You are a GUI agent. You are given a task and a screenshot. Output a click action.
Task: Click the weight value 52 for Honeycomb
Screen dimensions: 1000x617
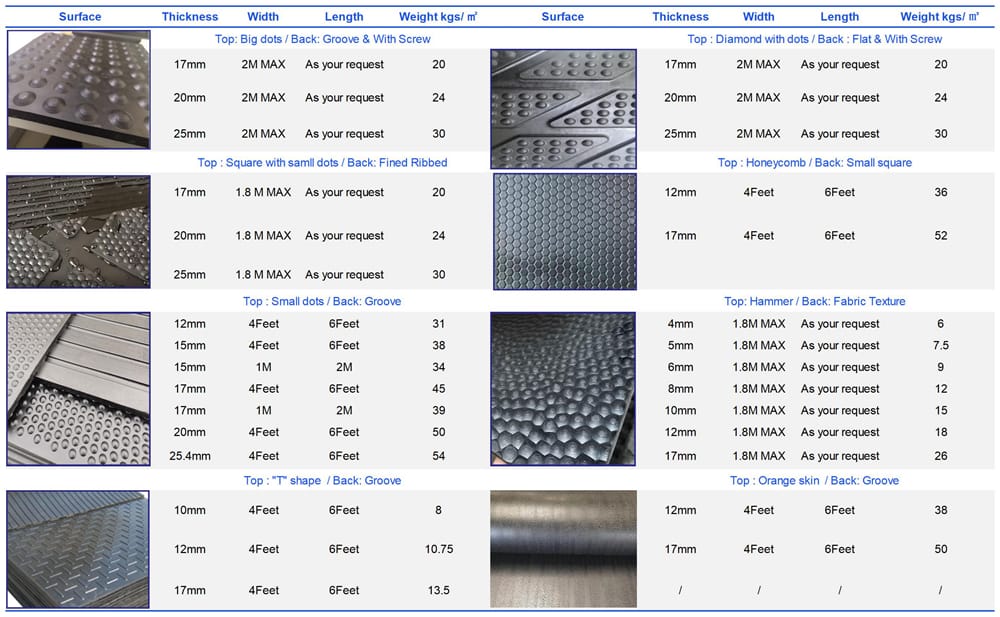(941, 235)
